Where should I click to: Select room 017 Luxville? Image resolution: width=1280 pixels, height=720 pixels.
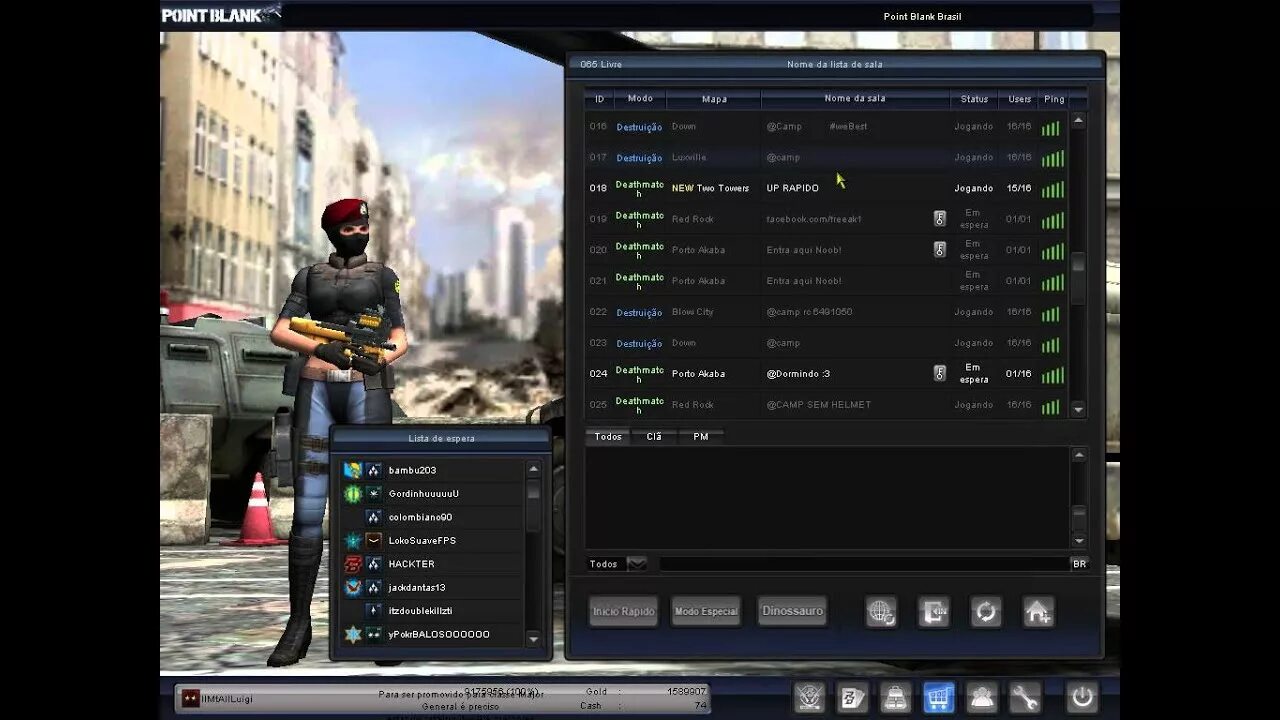pyautogui.click(x=826, y=157)
